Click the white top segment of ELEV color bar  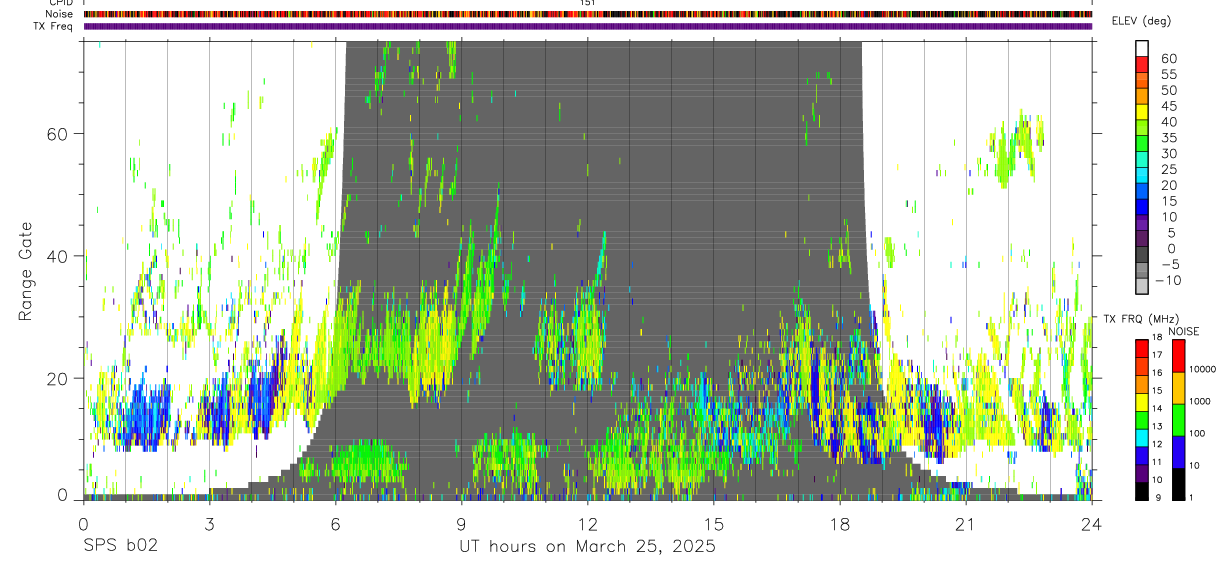[1142, 47]
